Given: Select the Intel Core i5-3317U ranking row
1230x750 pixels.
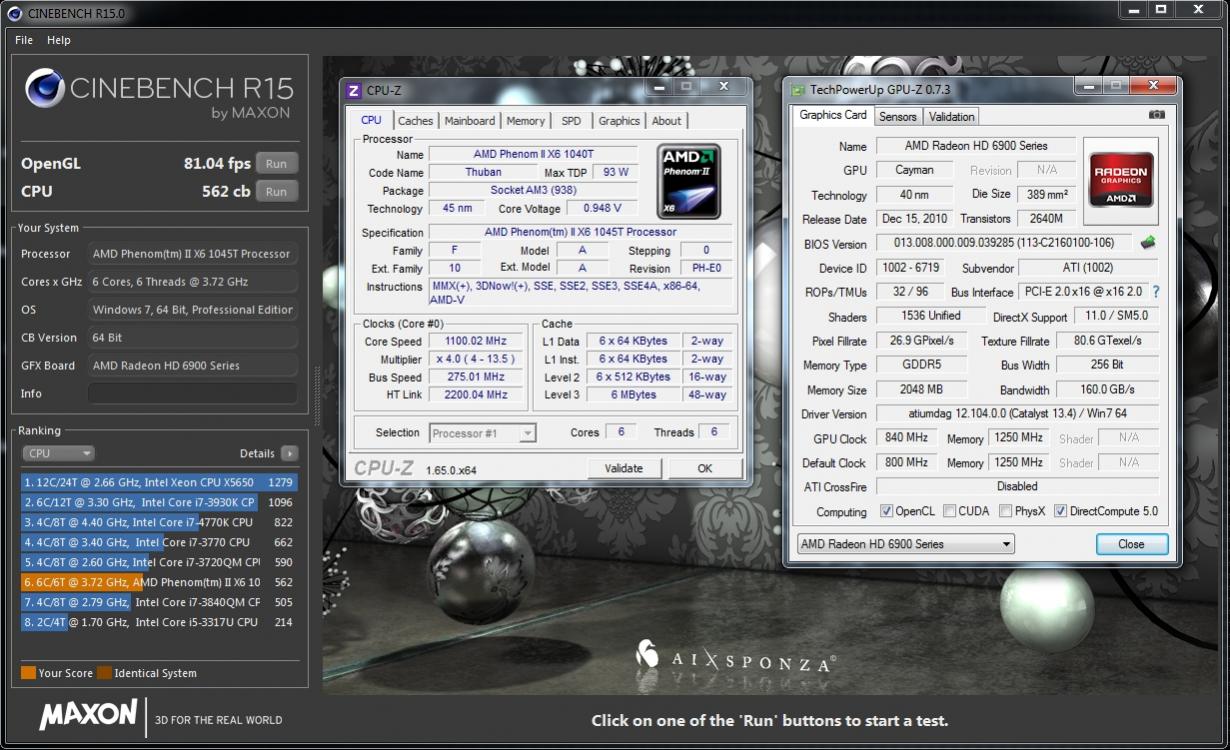Looking at the screenshot, I should [x=159, y=622].
